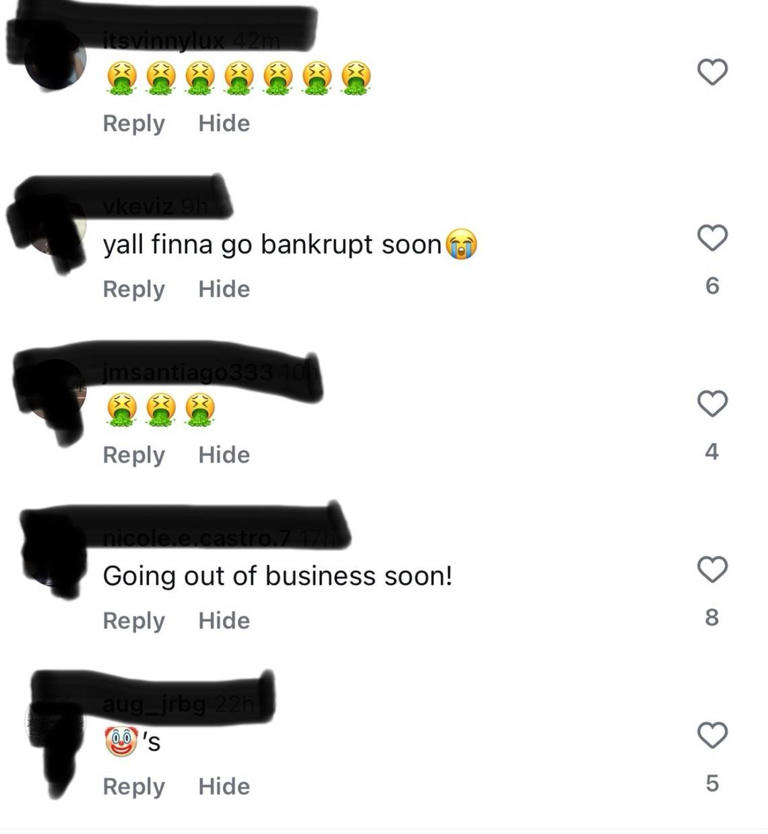Reply to 'yall finna go bankrupt soon'

[133, 290]
